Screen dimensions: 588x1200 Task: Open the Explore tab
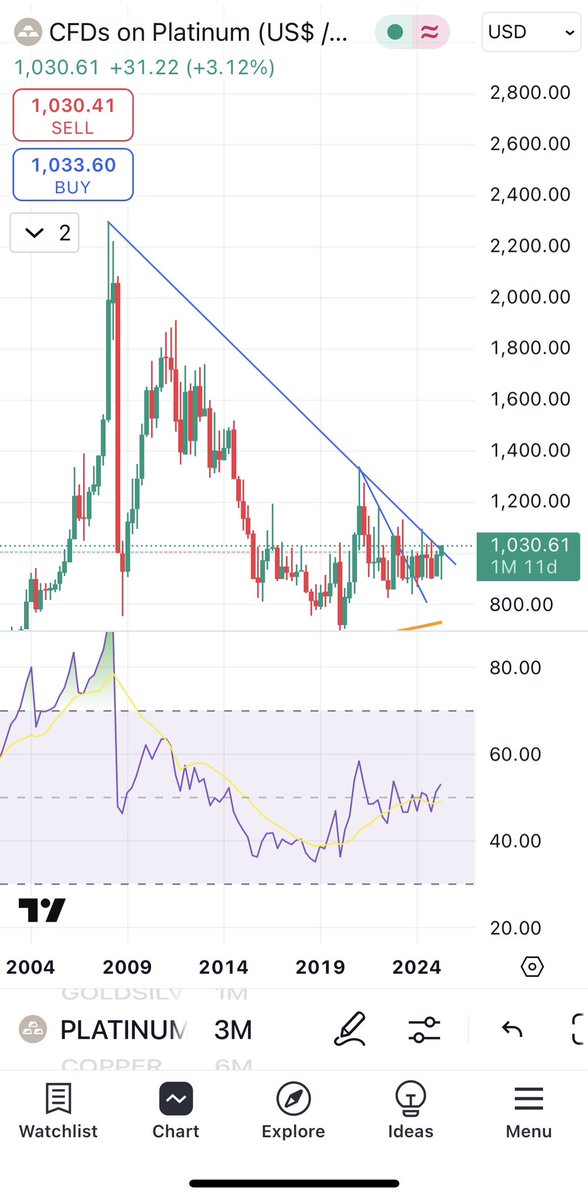[293, 1111]
